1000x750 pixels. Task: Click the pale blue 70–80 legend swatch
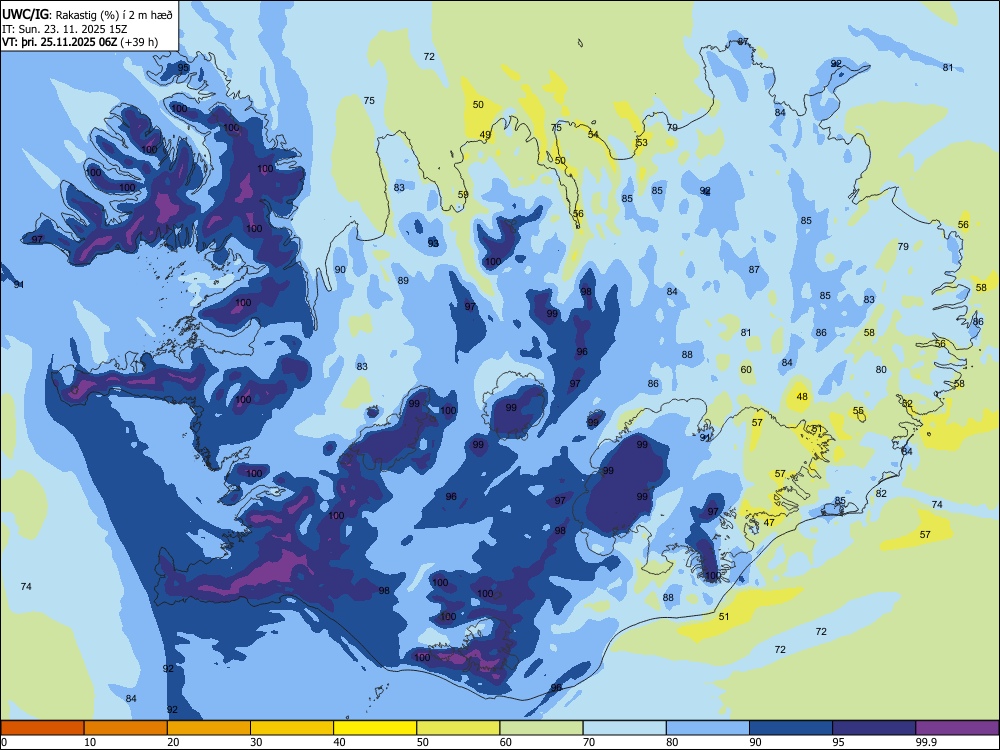point(624,728)
